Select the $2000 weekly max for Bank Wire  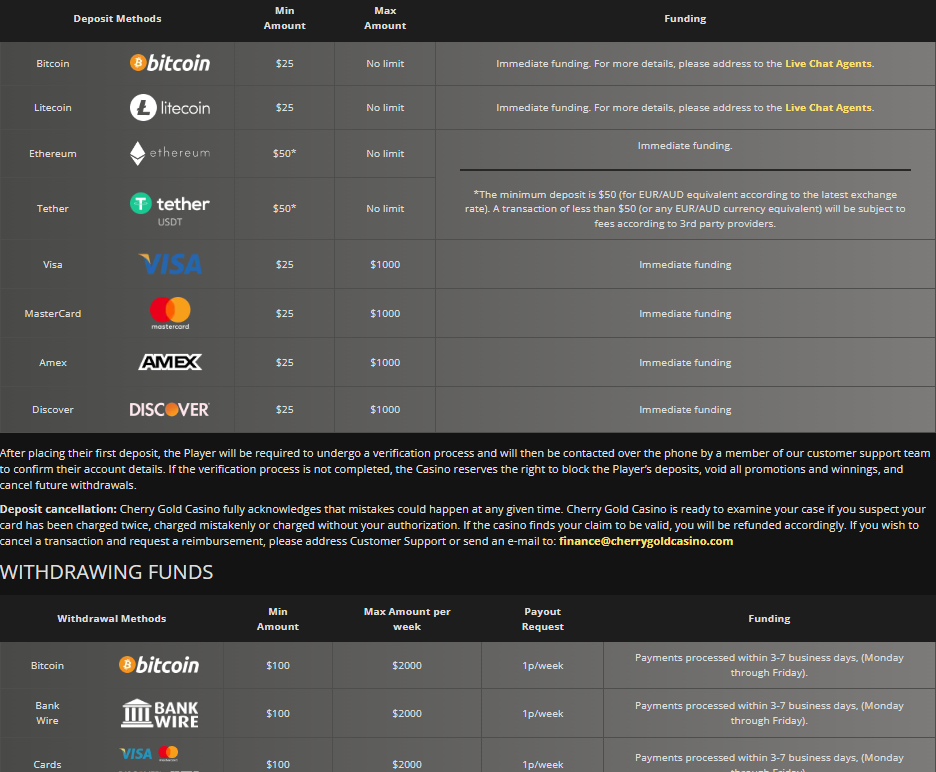[407, 713]
